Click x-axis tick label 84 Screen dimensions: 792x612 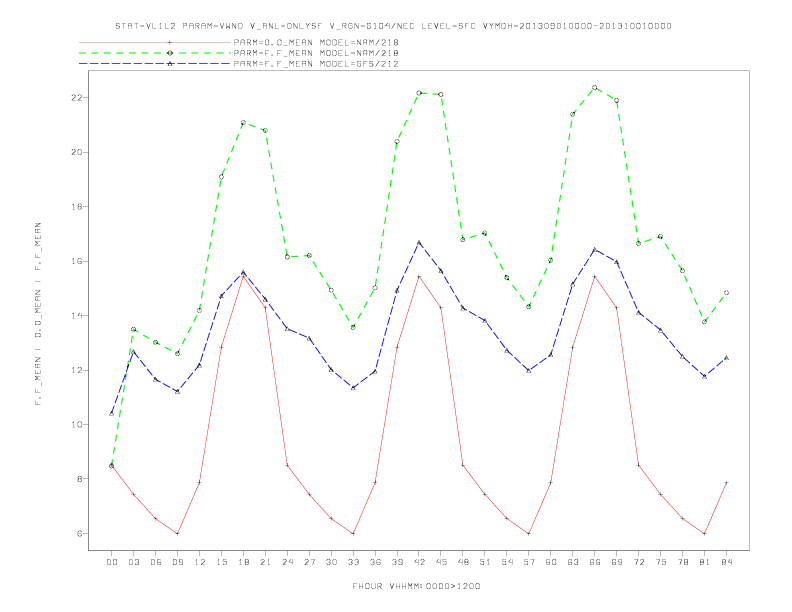coord(726,562)
